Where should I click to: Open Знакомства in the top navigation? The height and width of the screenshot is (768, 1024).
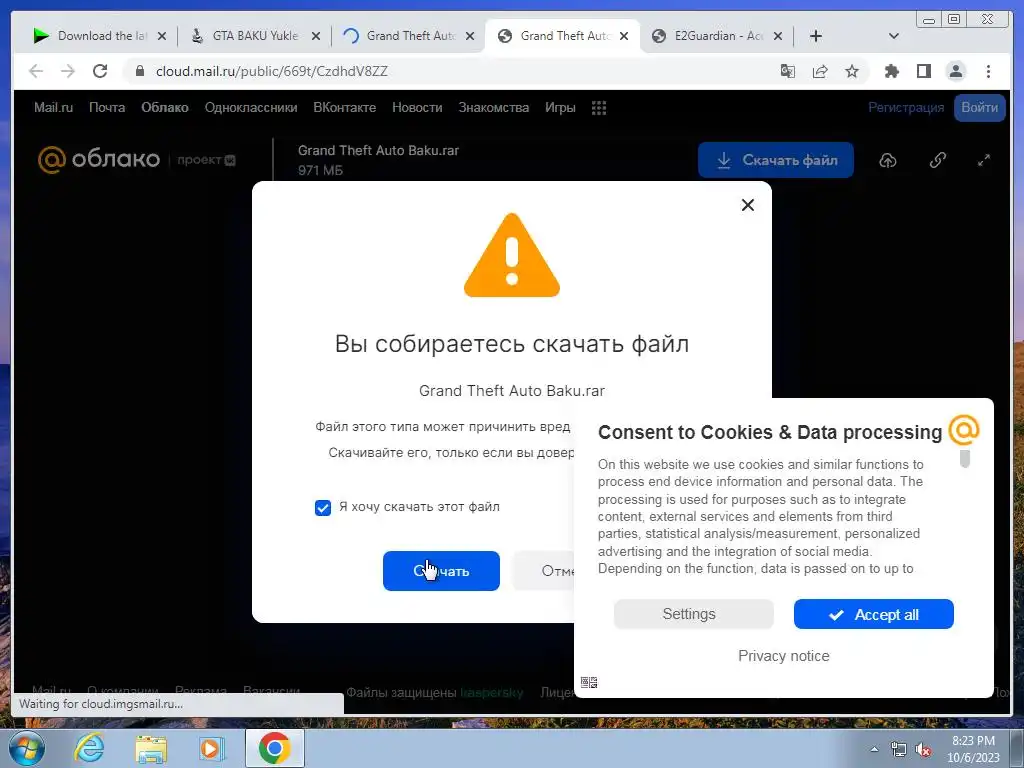tap(494, 108)
